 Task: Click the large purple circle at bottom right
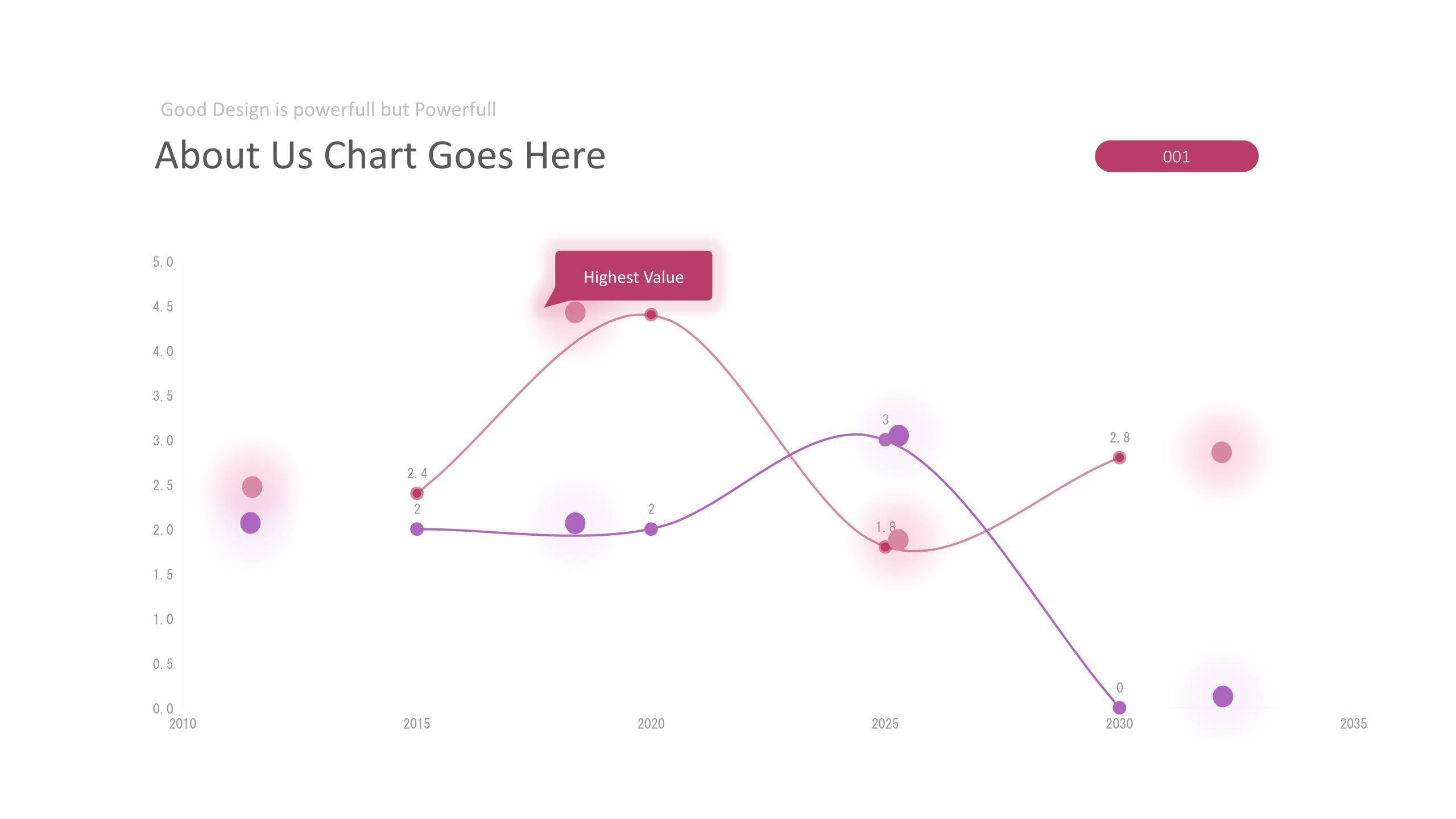pos(1223,696)
